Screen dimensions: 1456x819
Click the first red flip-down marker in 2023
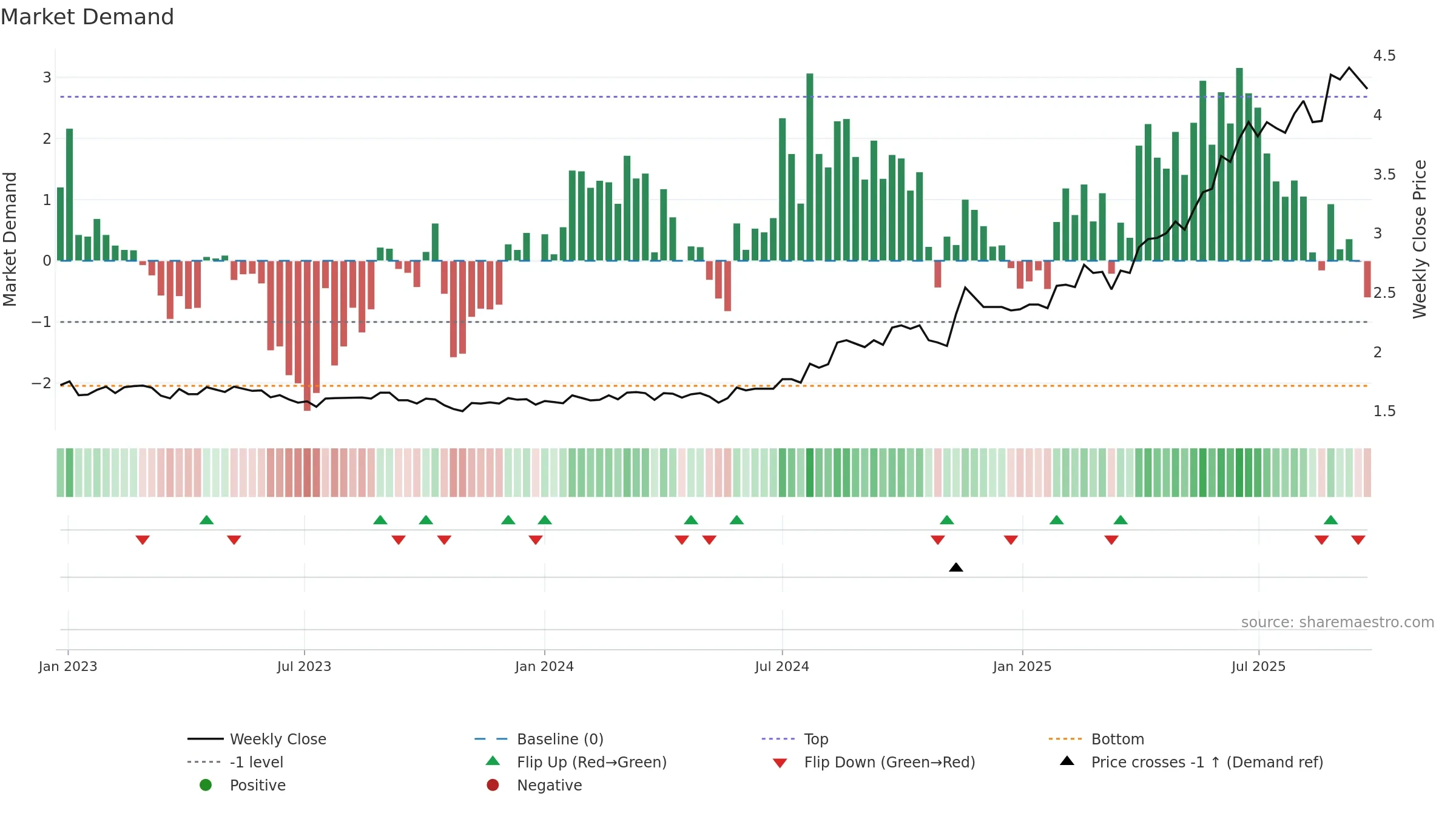tap(143, 540)
